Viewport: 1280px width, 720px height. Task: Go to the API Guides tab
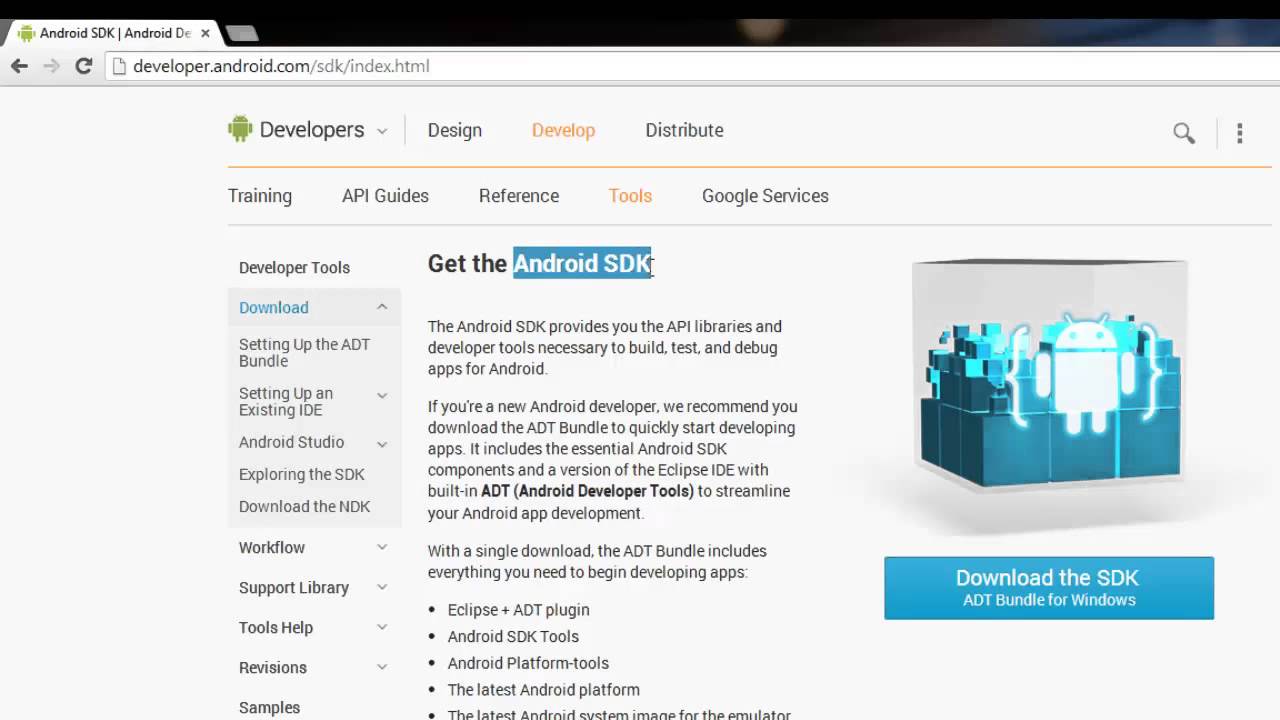point(385,196)
